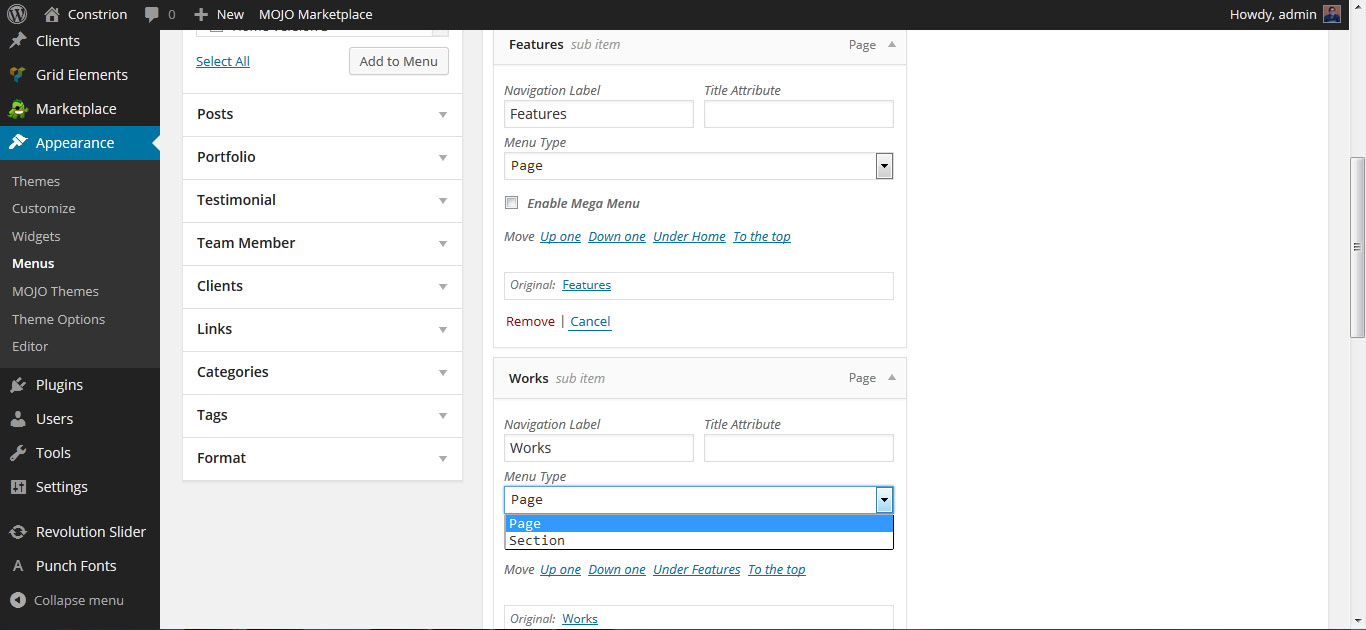Screen dimensions: 1366x630
Task: Open Marketplace from the sidebar icon
Action: 18,109
